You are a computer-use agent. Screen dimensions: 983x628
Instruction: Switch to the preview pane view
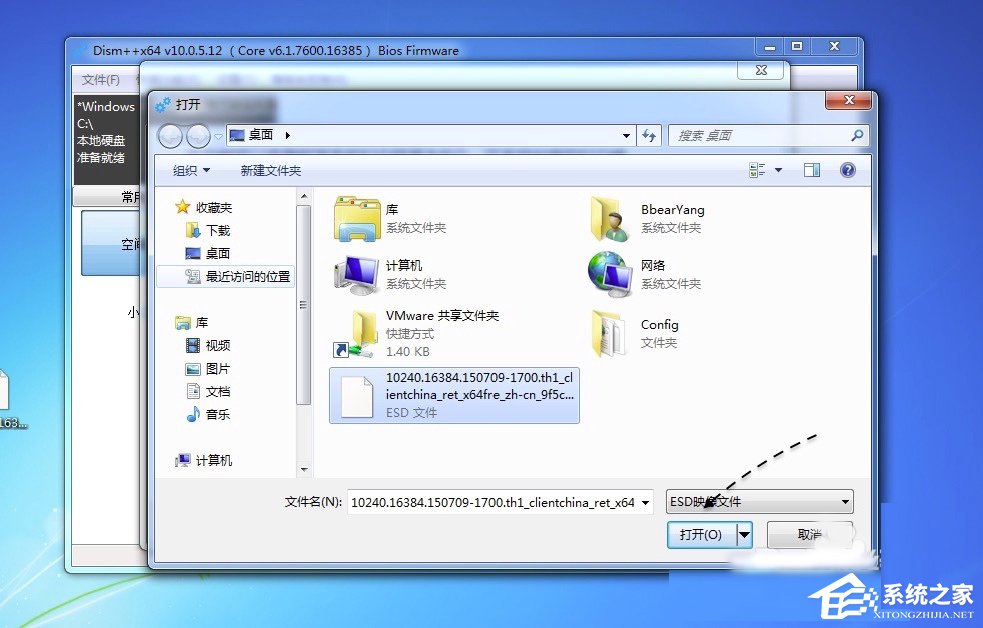coord(811,169)
